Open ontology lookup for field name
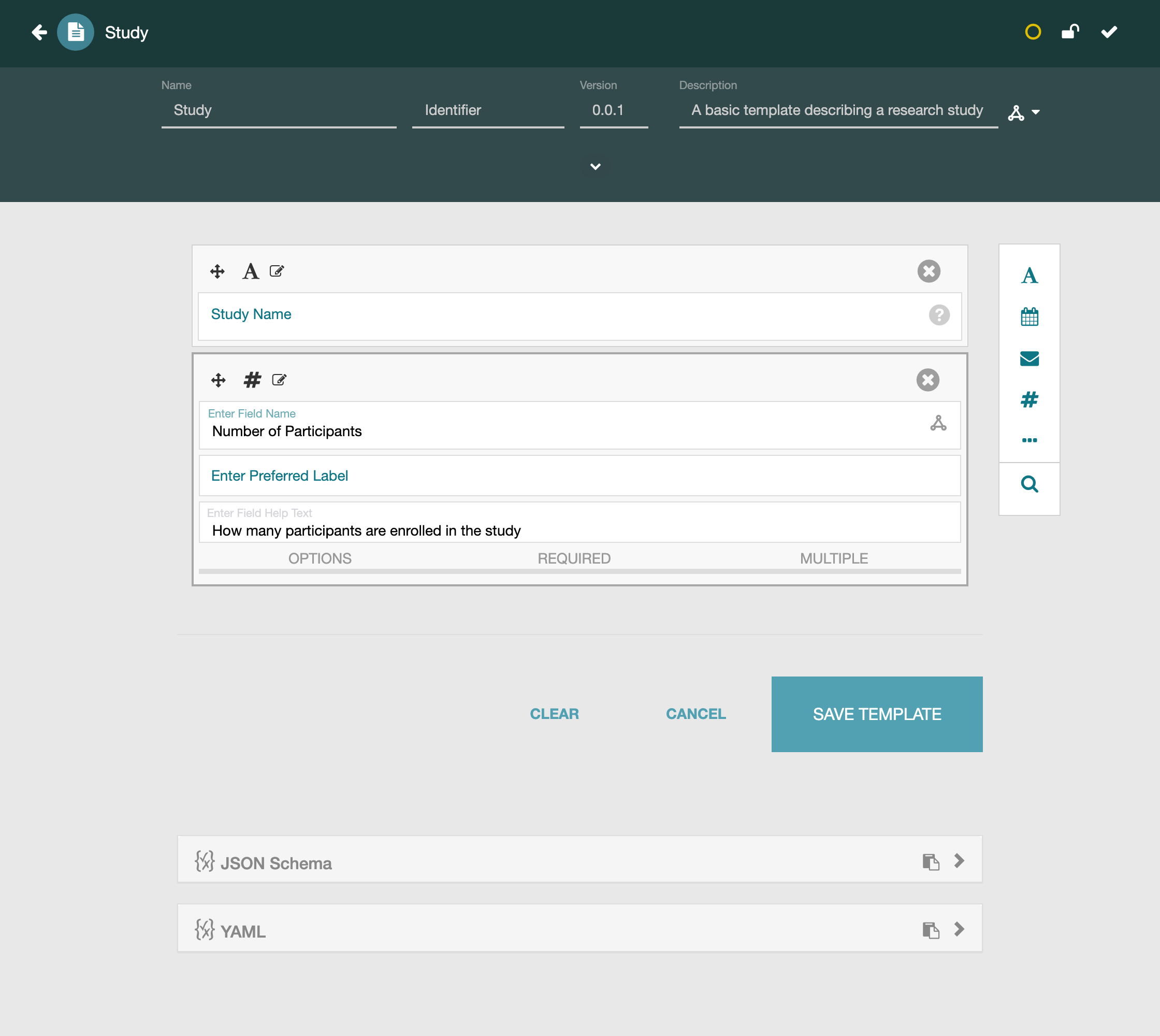The height and width of the screenshot is (1036, 1160). click(x=938, y=424)
